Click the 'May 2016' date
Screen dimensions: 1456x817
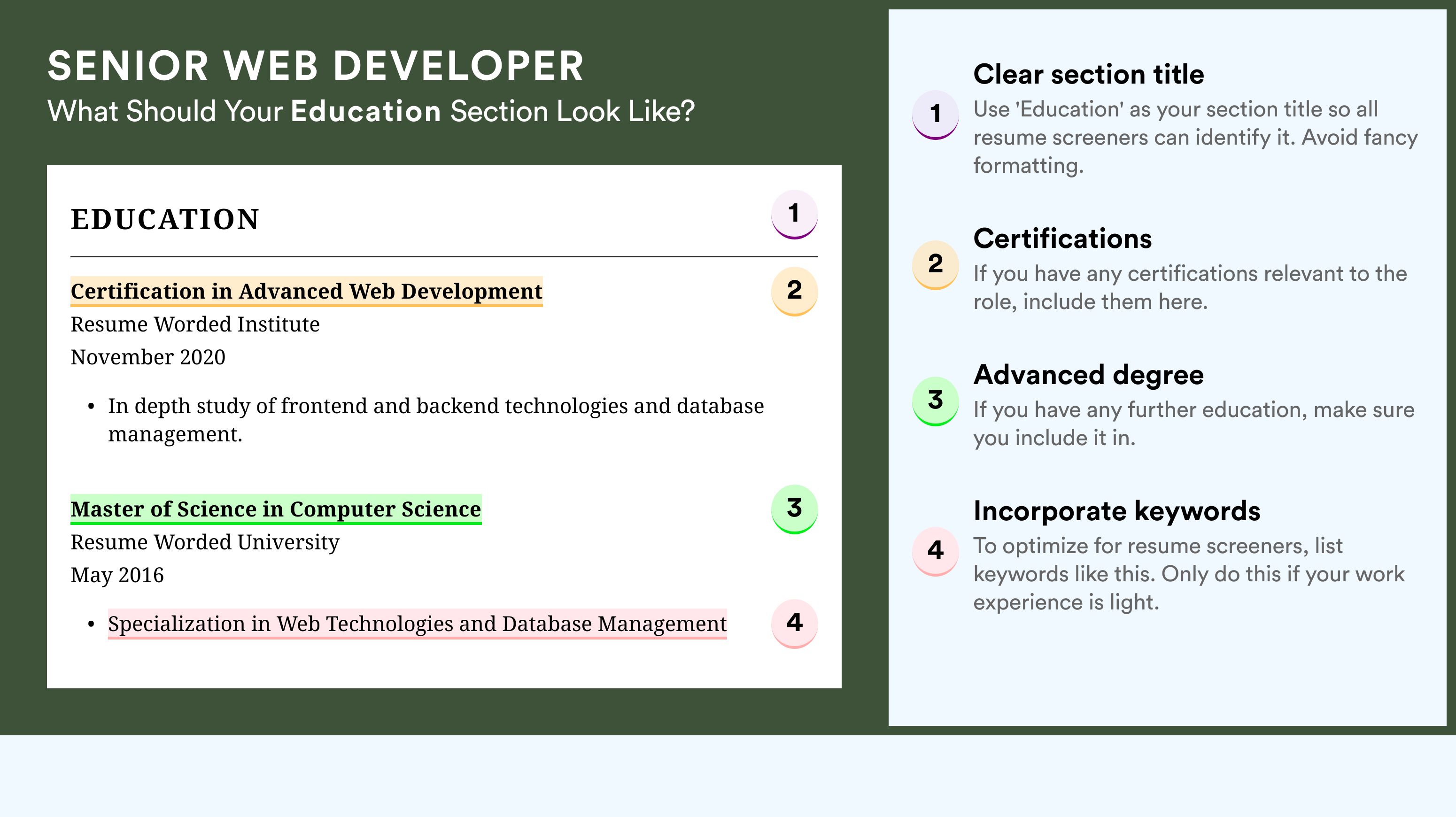click(117, 575)
